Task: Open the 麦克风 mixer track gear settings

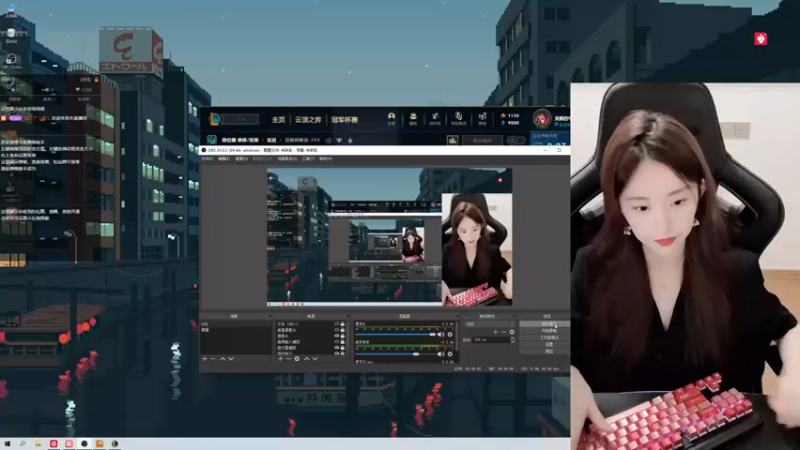Action: click(x=450, y=334)
